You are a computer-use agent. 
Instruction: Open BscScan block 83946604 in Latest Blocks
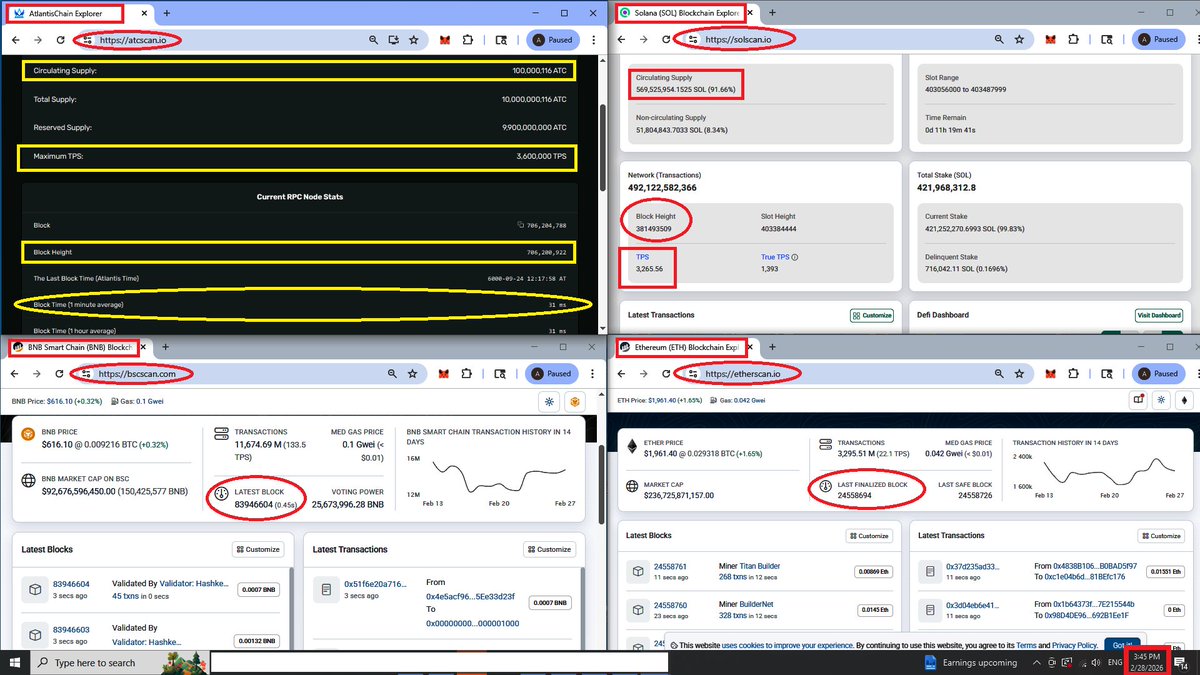pyautogui.click(x=71, y=584)
